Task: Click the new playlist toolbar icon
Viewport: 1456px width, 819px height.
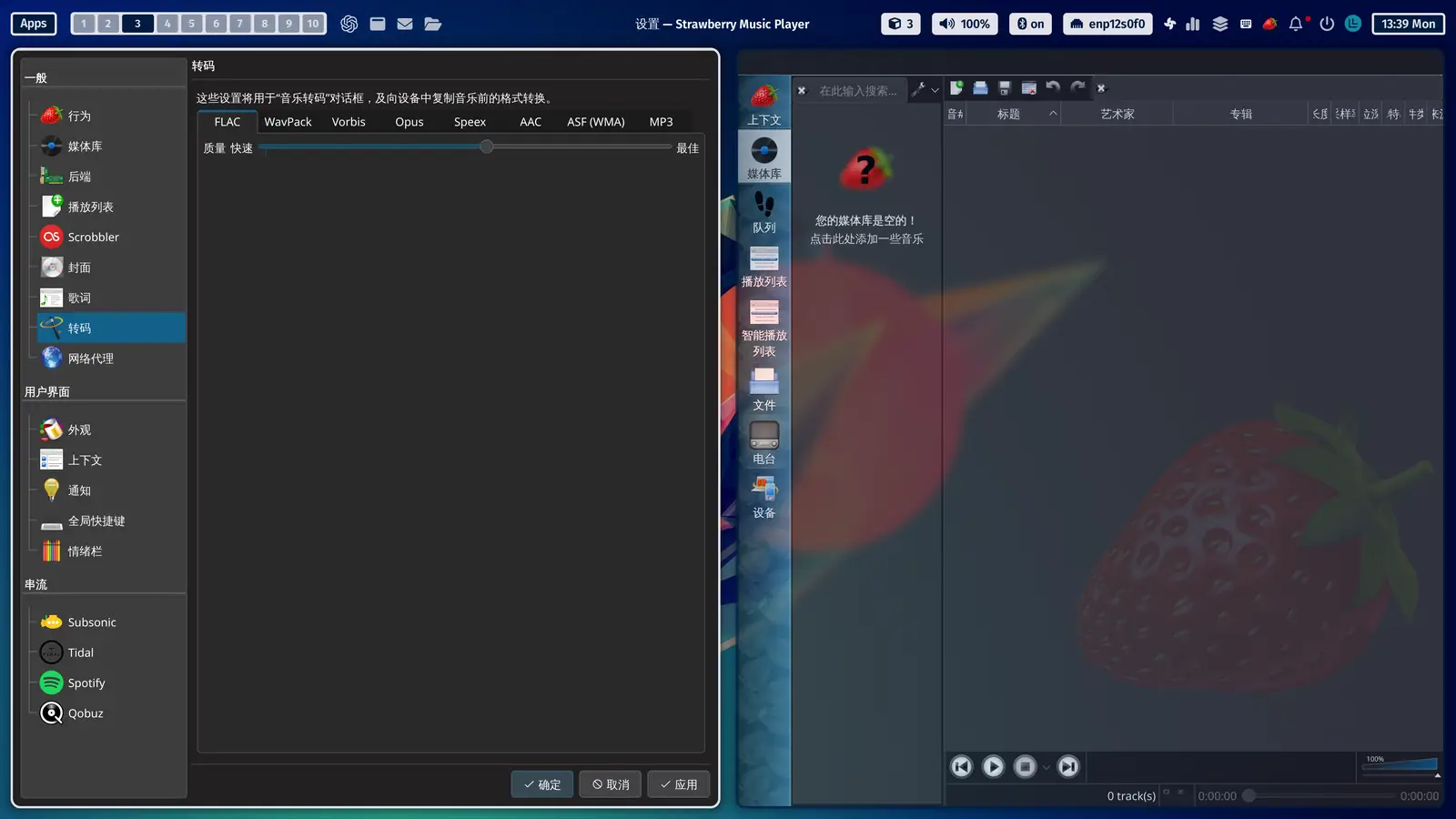Action: click(x=956, y=88)
